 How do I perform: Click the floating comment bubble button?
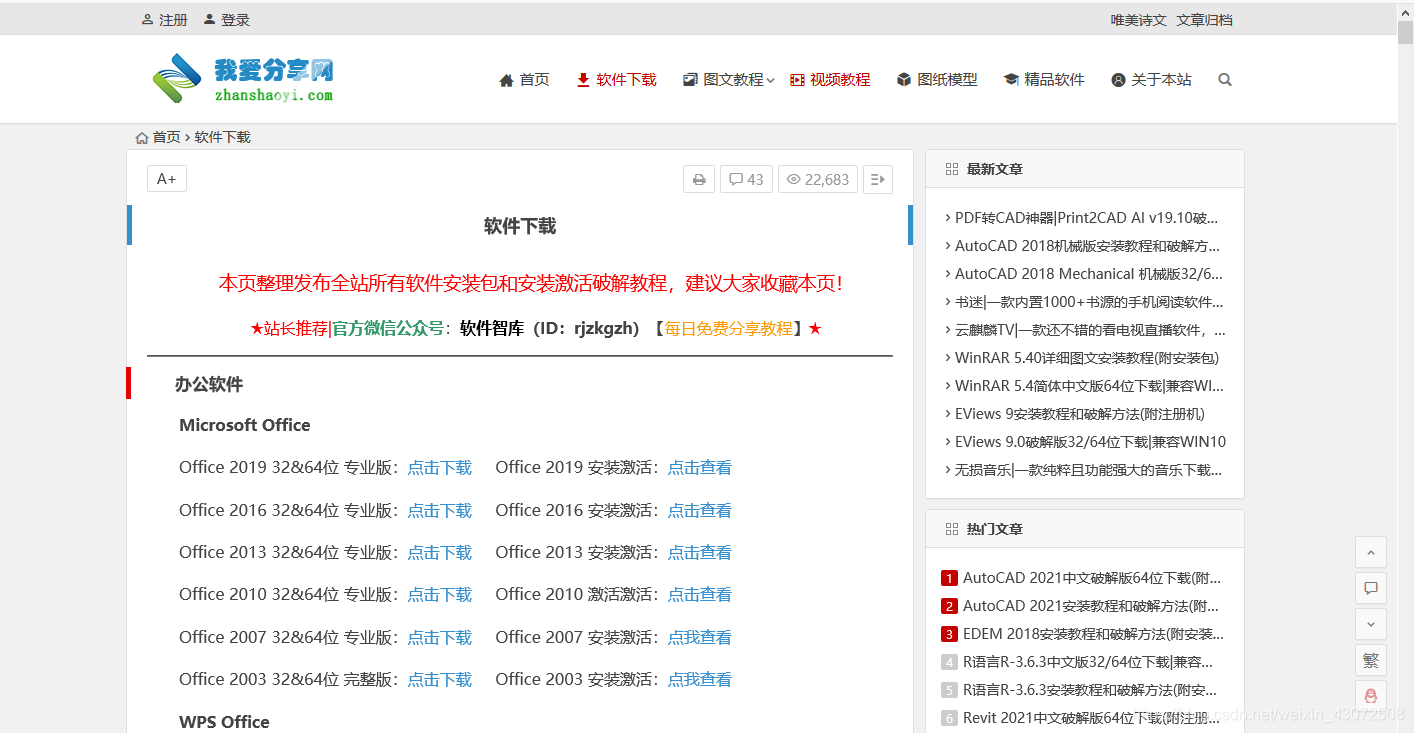coord(1371,588)
